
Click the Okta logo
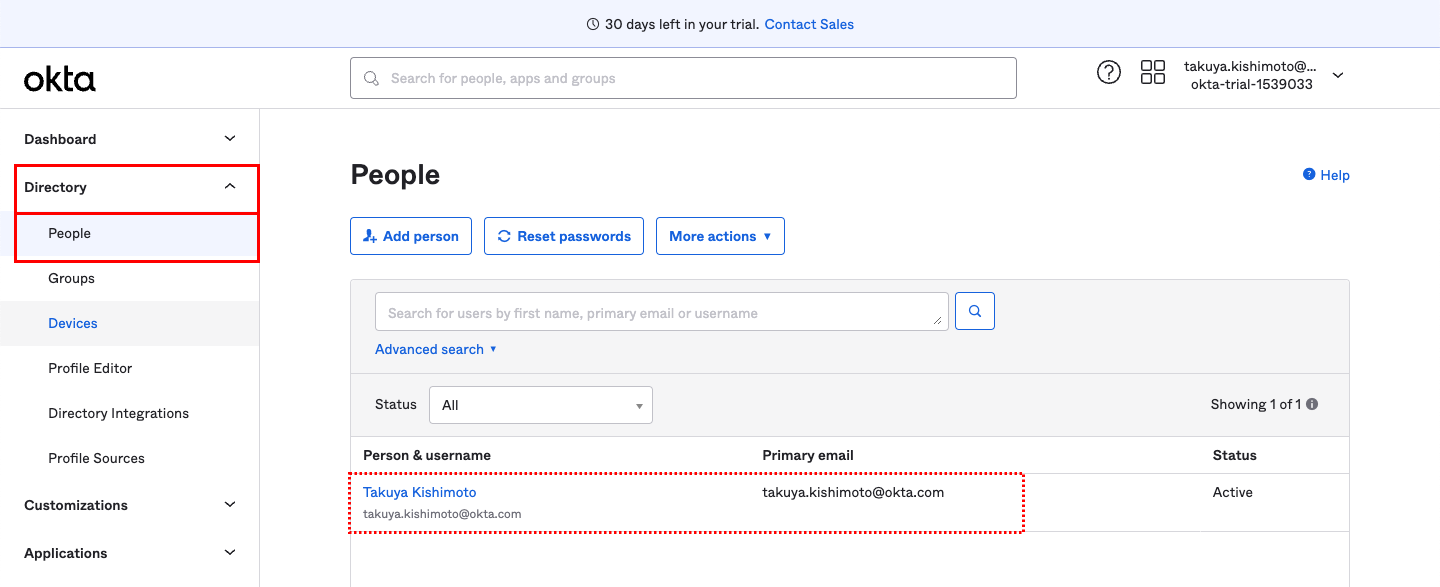coord(60,79)
